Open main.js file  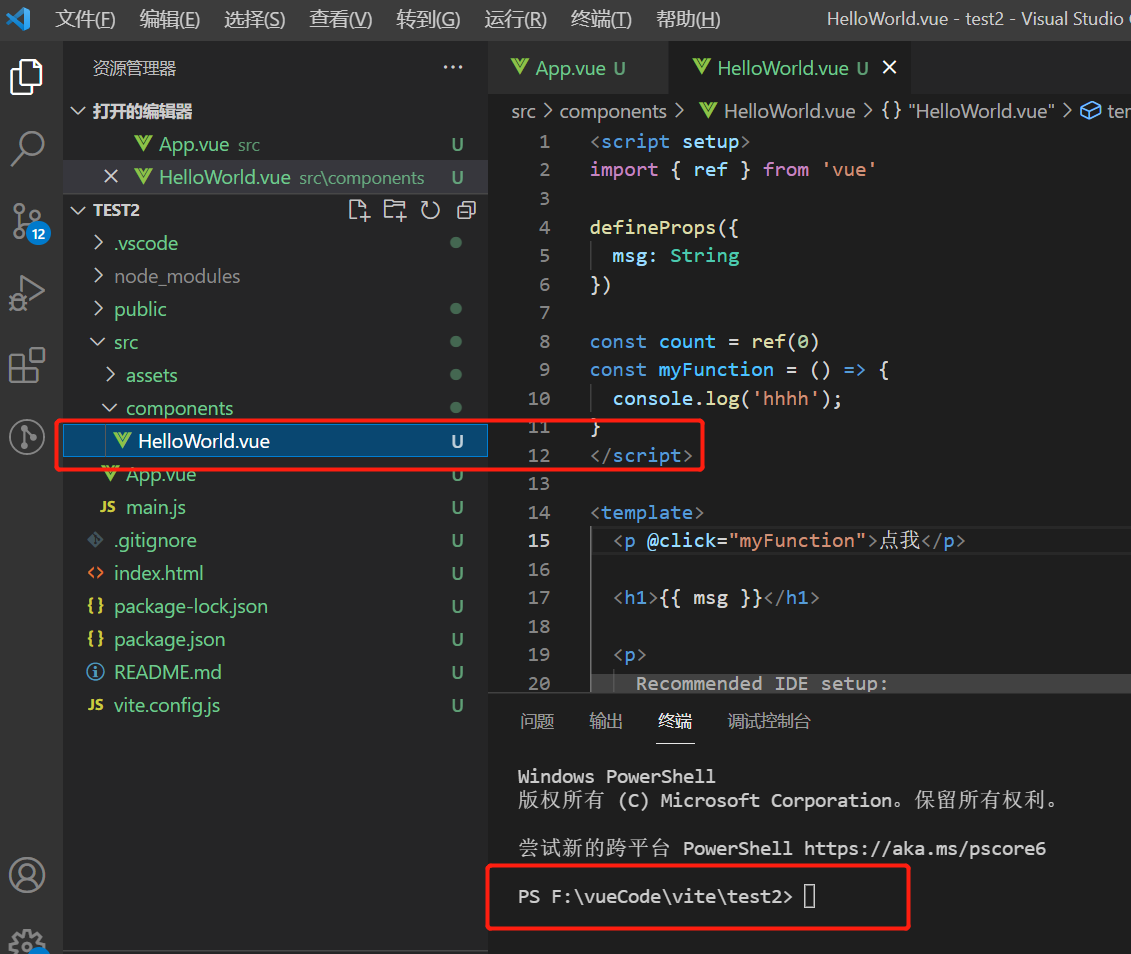pos(276,508)
